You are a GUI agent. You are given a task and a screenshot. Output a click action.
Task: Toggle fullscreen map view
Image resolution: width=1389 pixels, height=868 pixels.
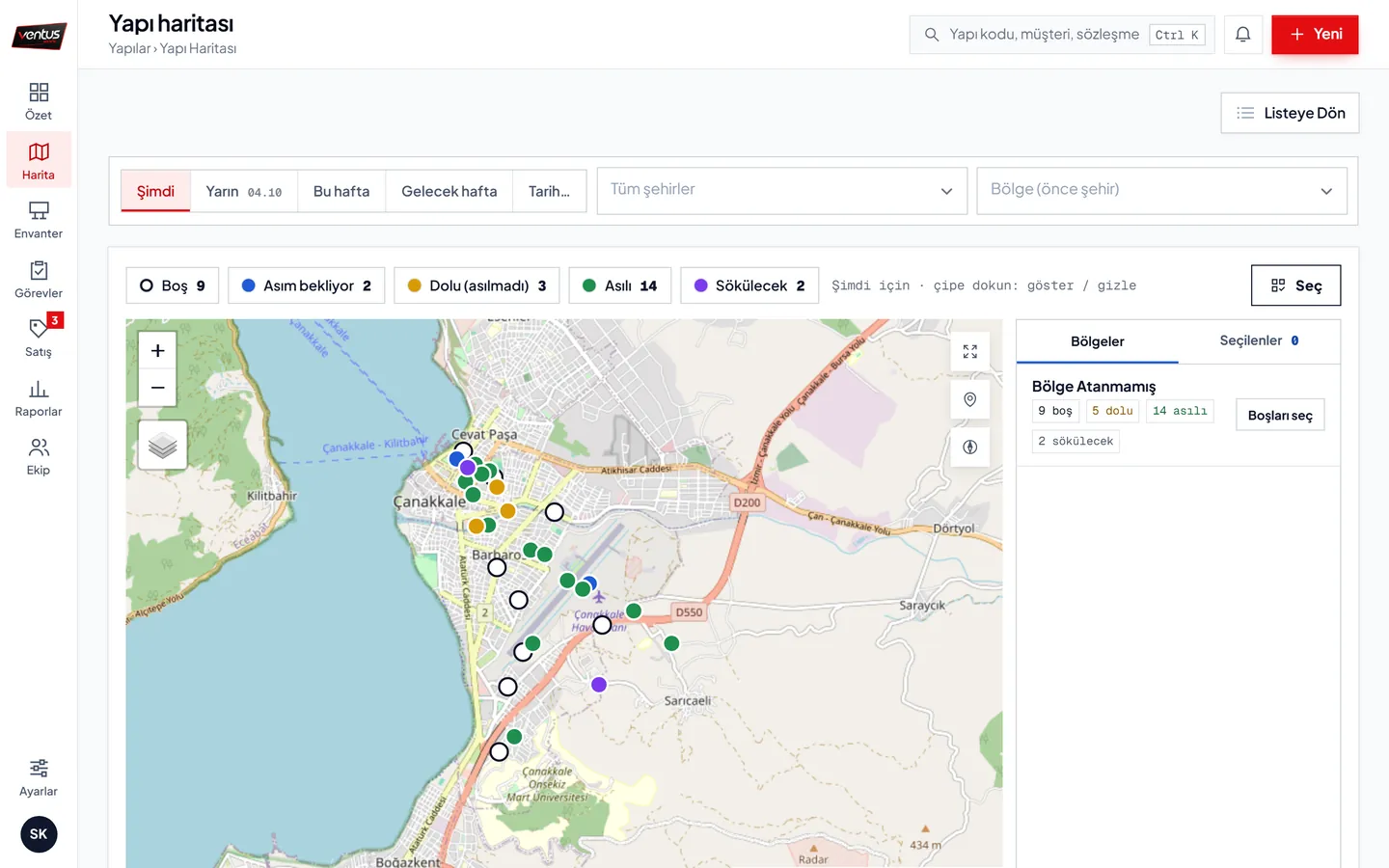(x=970, y=352)
